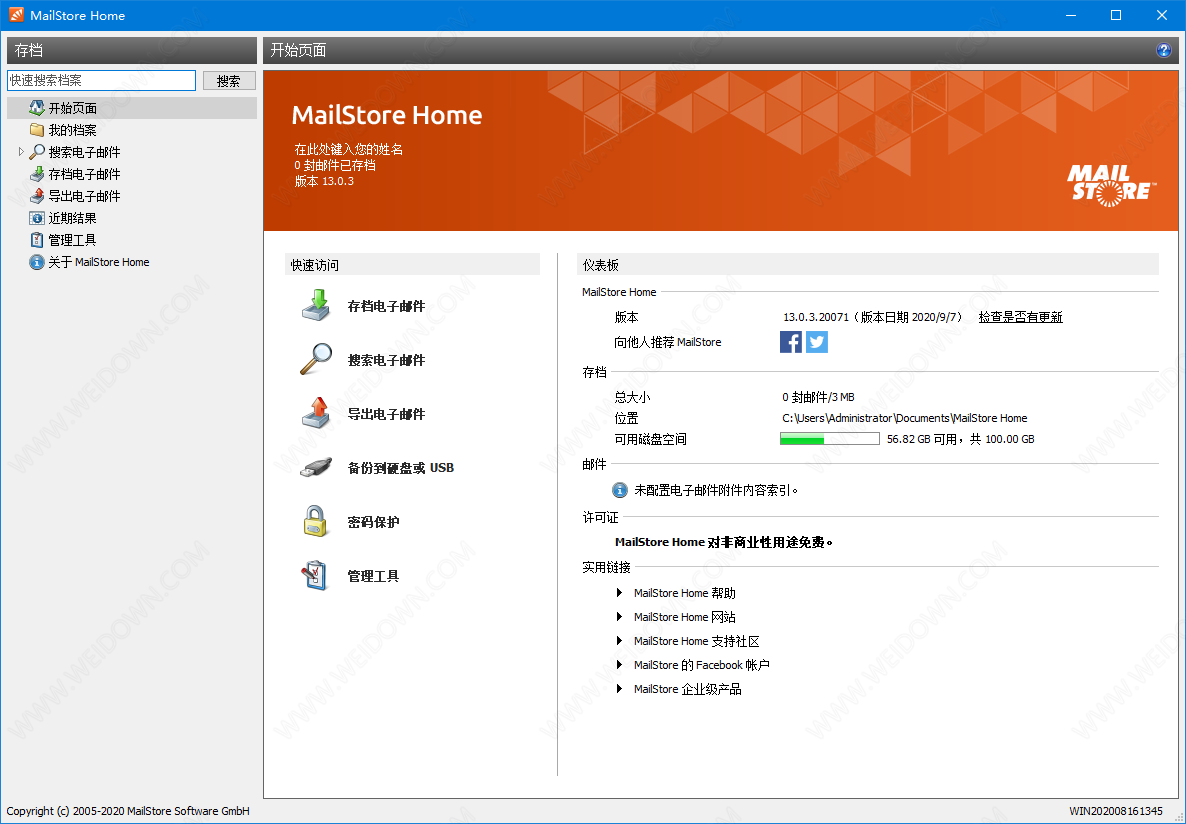Image resolution: width=1186 pixels, height=824 pixels.
Task: Open MailStore Home 网站 link
Action: (x=685, y=617)
